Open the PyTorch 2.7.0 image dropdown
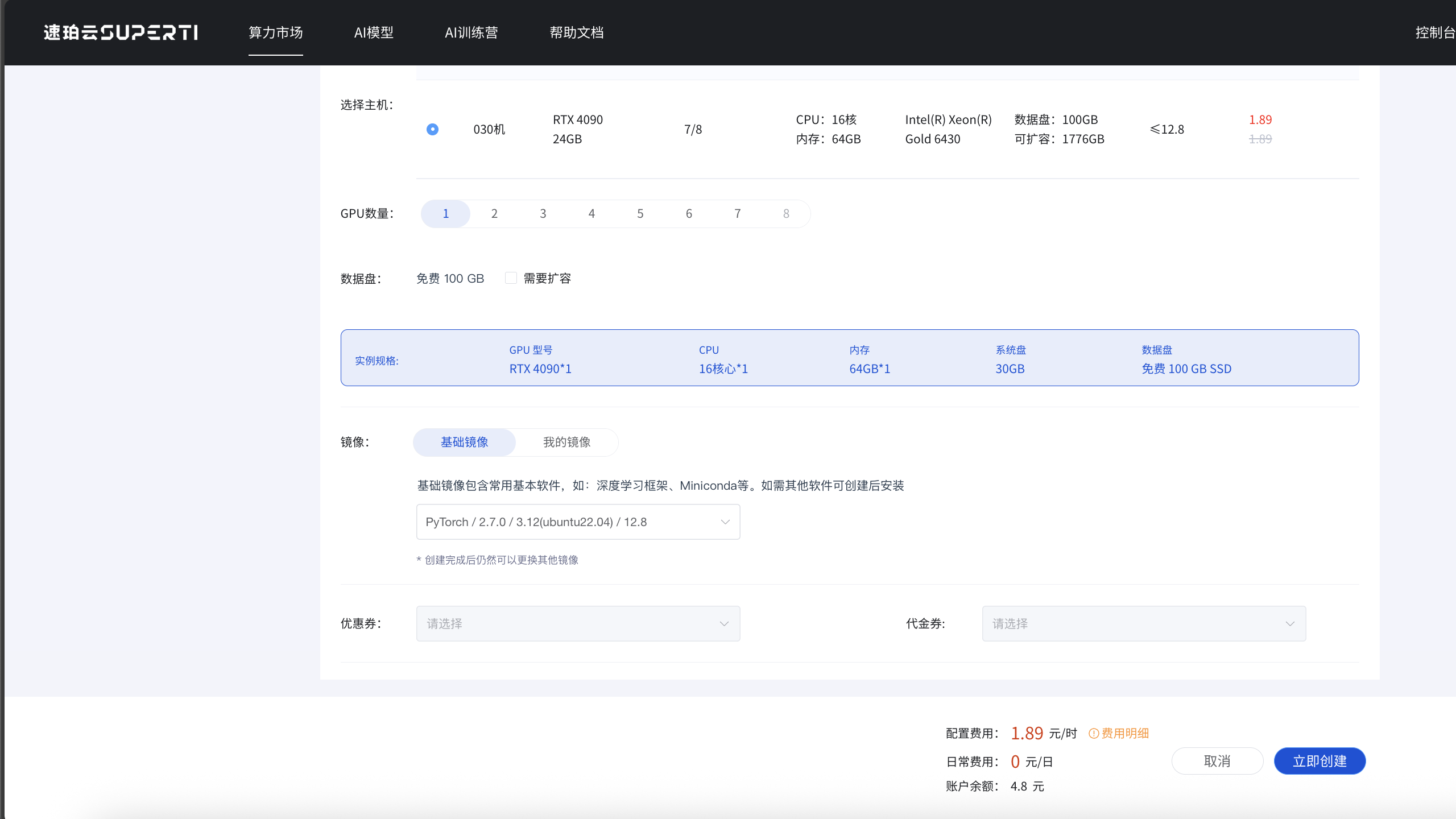The height and width of the screenshot is (819, 1456). pyautogui.click(x=578, y=522)
